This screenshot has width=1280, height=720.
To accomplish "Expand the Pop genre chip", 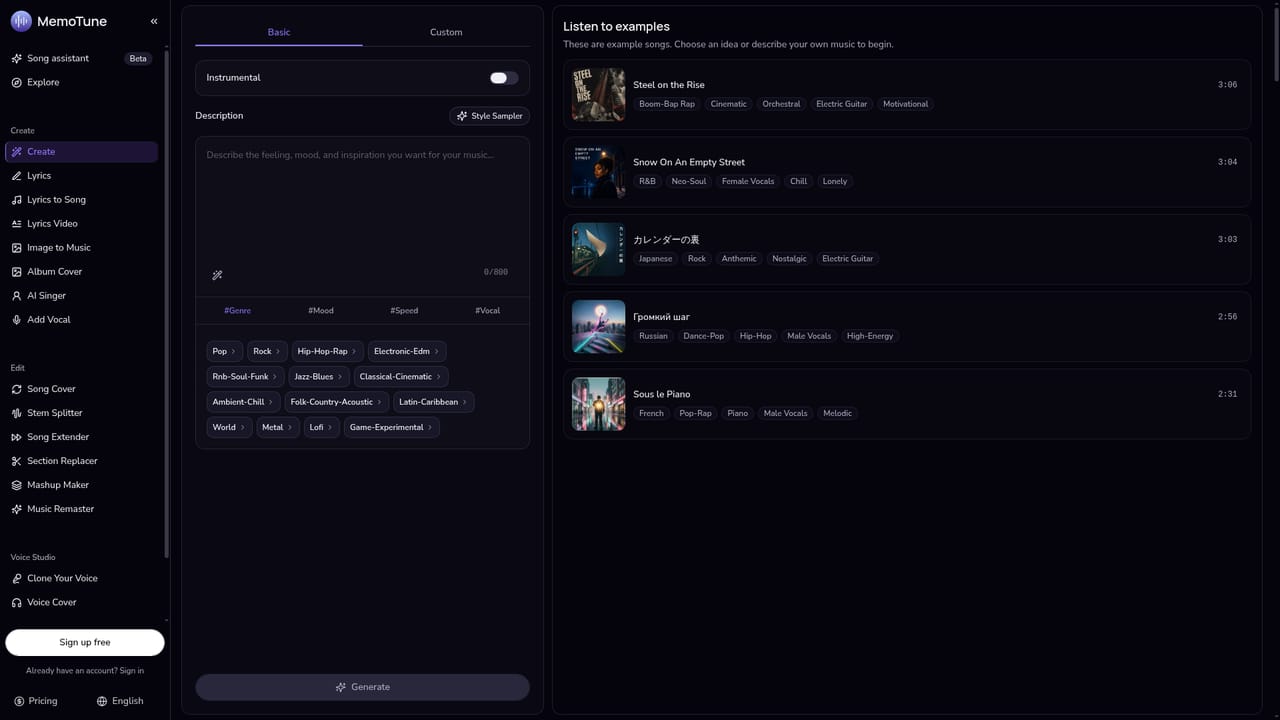I will (x=224, y=351).
